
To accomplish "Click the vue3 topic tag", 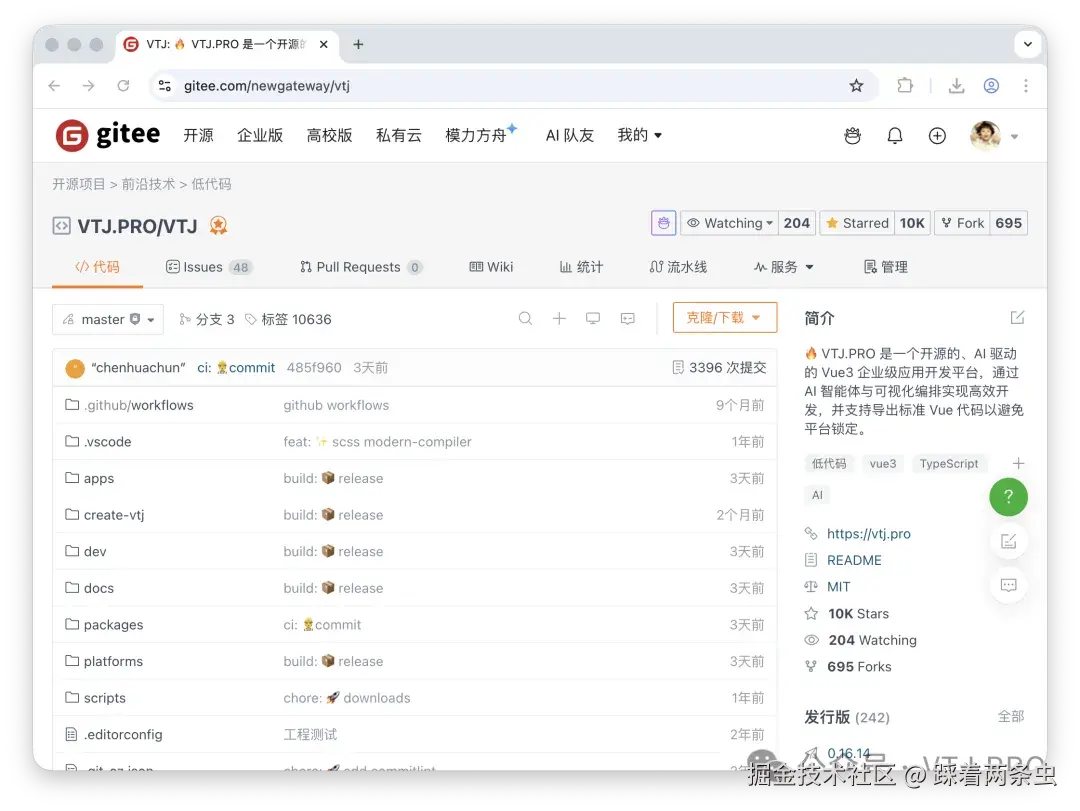I will click(x=883, y=463).
